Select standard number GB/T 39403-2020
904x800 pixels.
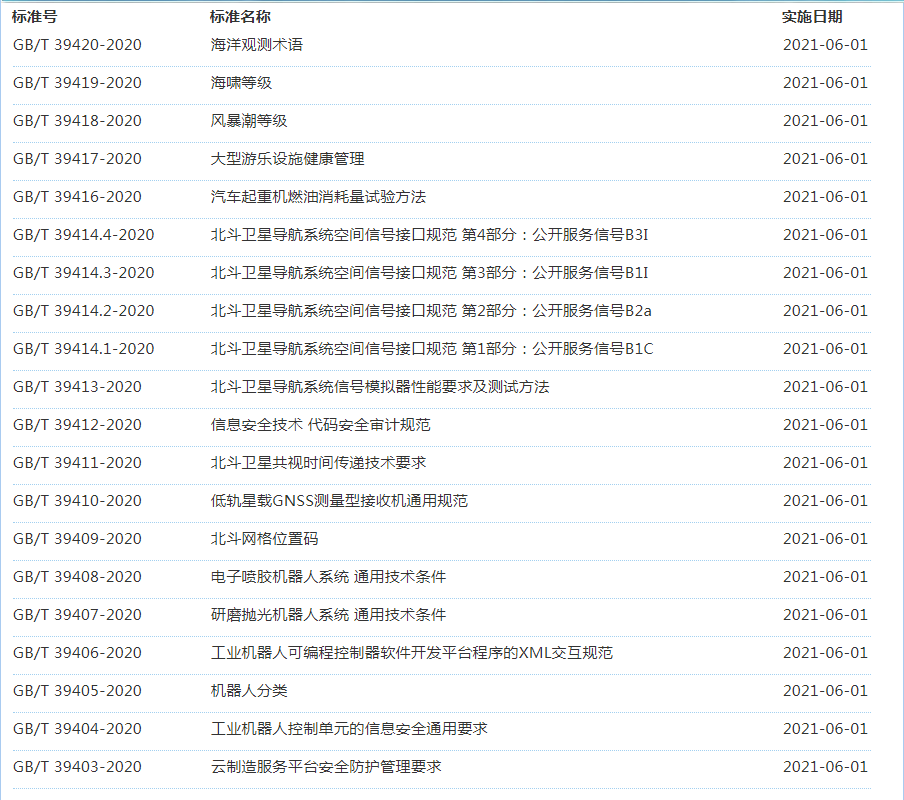click(x=77, y=768)
